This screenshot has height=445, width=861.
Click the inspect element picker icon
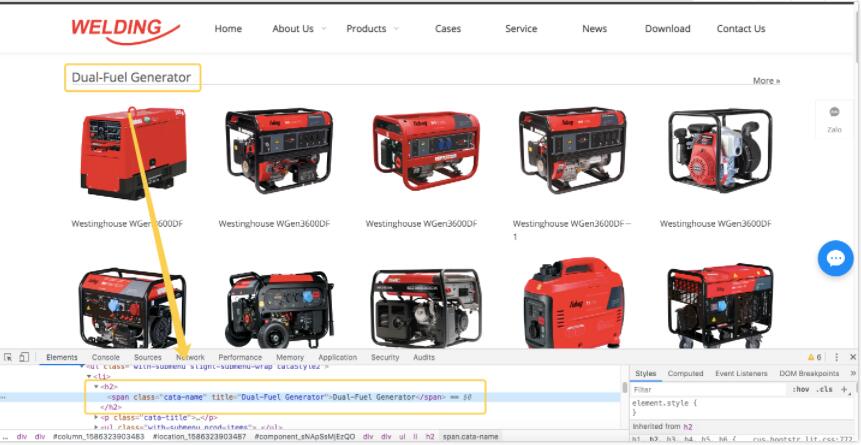8,357
